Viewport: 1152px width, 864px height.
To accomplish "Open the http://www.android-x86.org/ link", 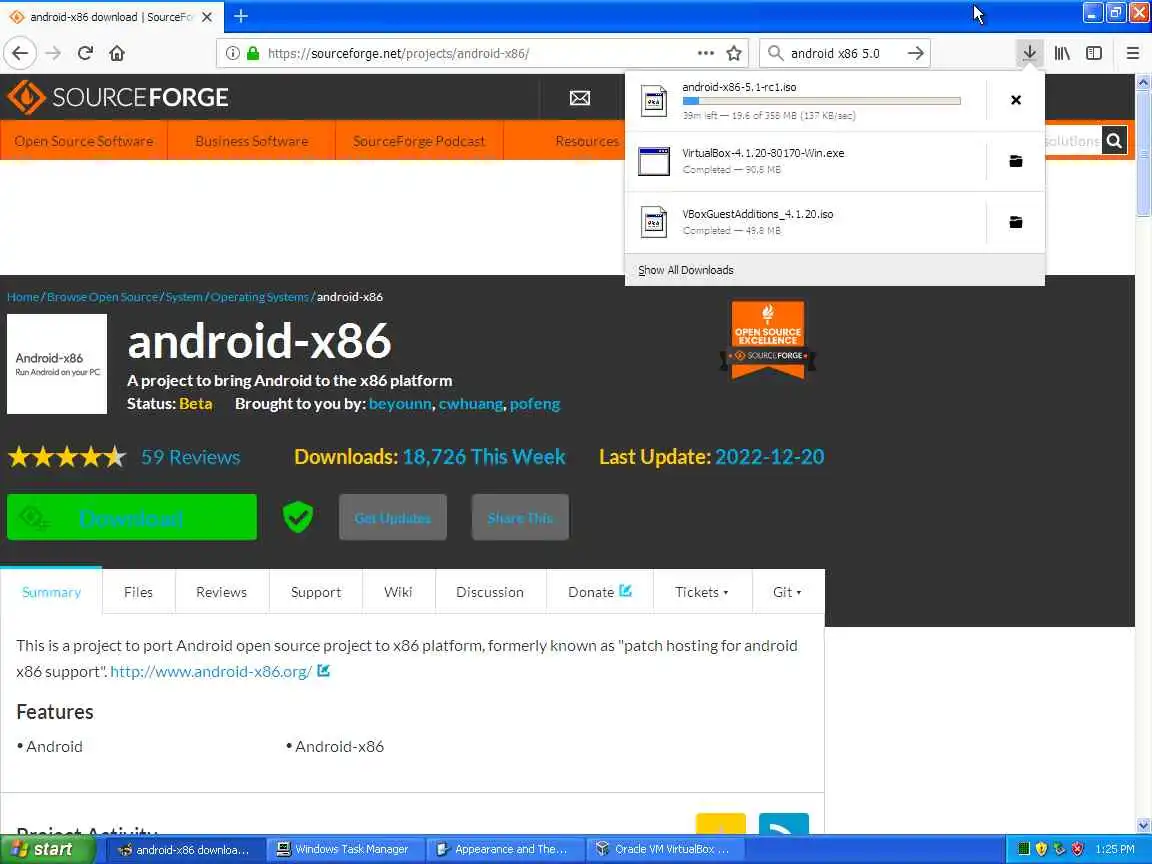I will (211, 671).
